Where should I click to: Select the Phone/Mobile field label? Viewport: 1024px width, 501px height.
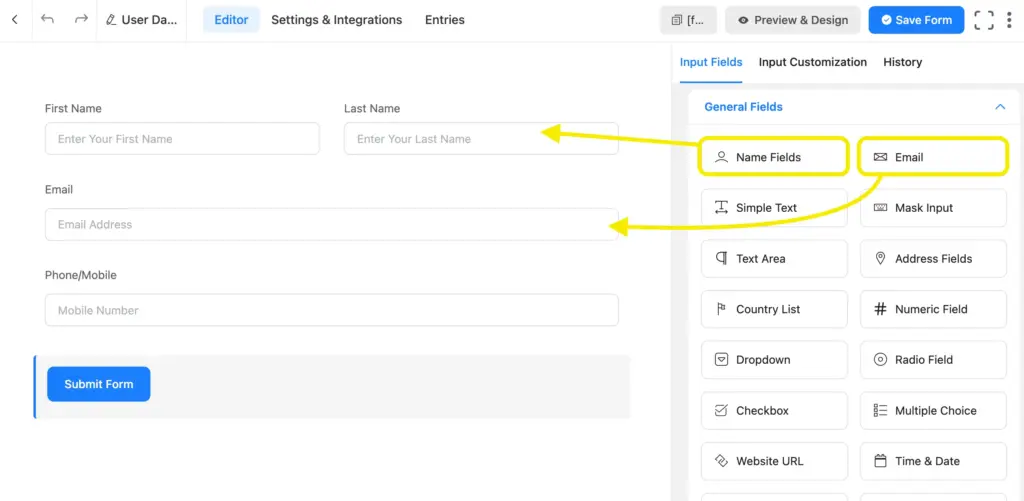(x=80, y=275)
